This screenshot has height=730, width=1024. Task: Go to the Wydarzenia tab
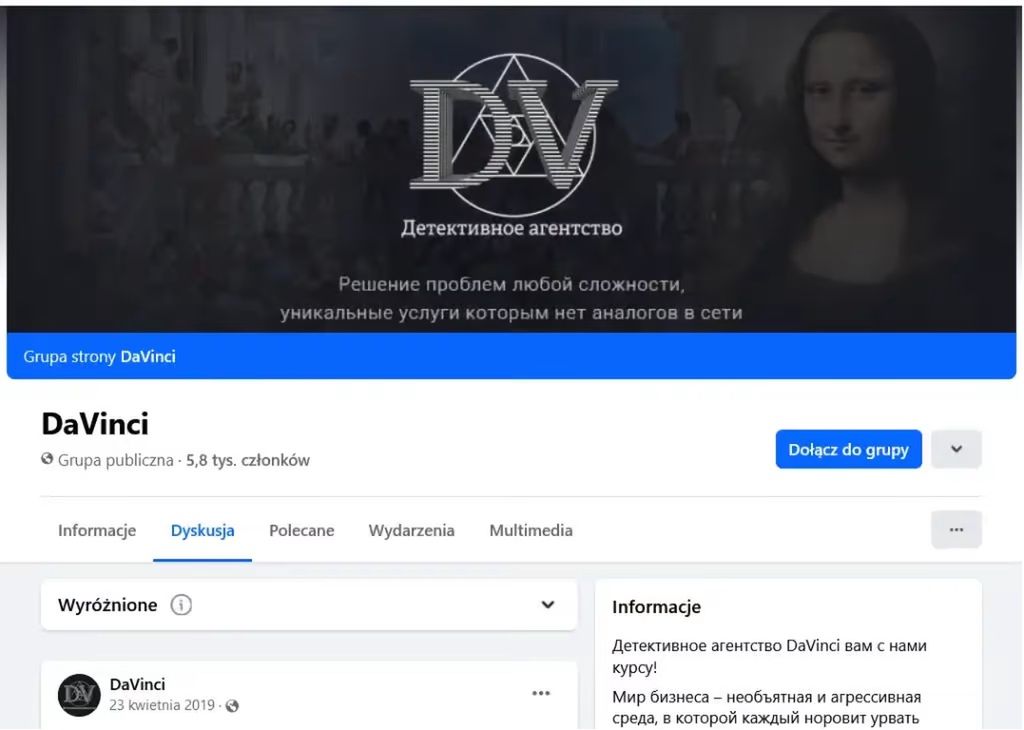(411, 530)
